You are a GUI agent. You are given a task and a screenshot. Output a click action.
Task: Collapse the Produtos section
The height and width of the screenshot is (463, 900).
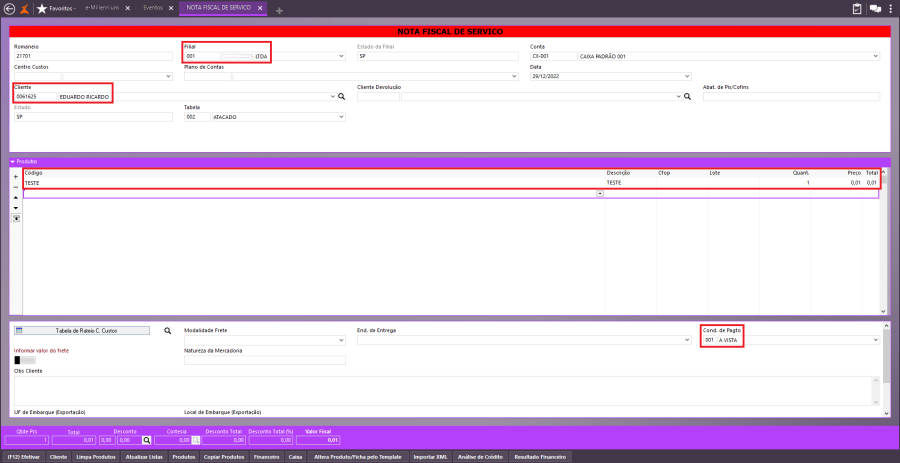click(x=13, y=162)
